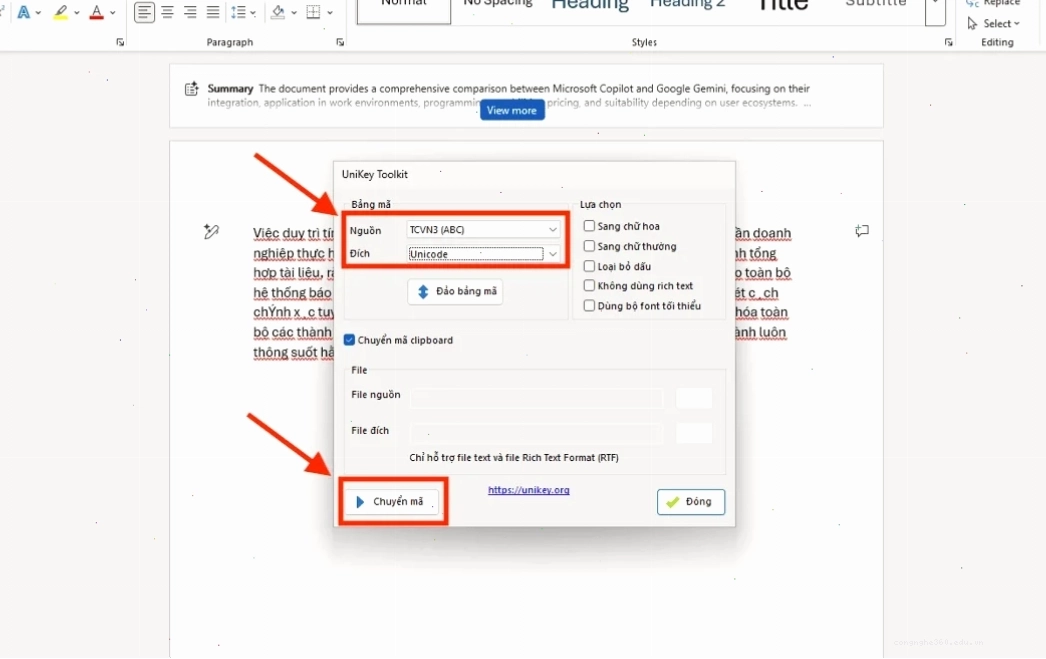The width and height of the screenshot is (1046, 659).
Task: Expand the Styles gallery
Action: (x=935, y=12)
